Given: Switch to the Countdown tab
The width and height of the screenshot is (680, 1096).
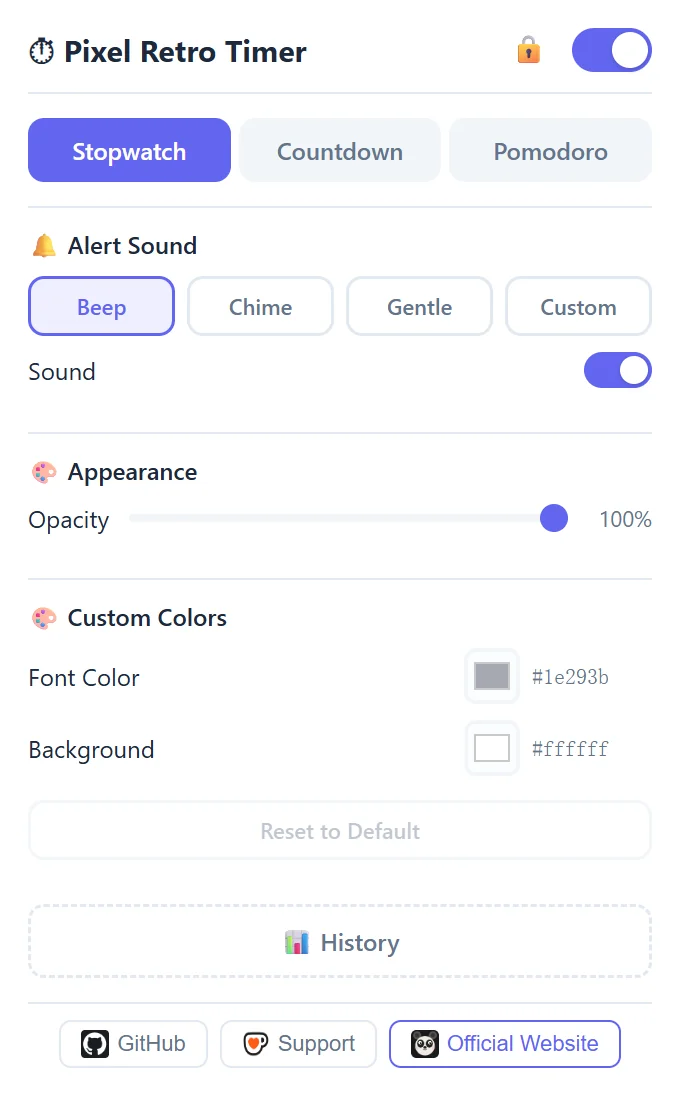Looking at the screenshot, I should [x=340, y=151].
